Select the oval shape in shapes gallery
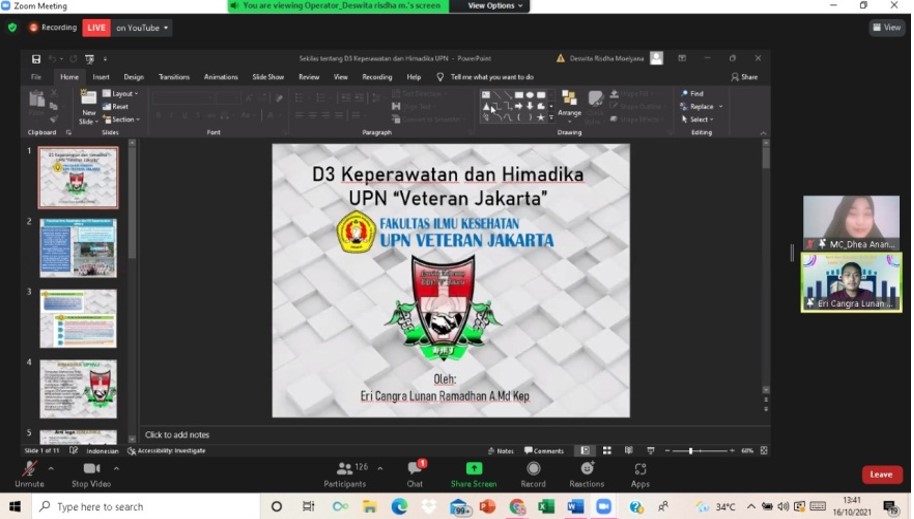 coord(530,94)
